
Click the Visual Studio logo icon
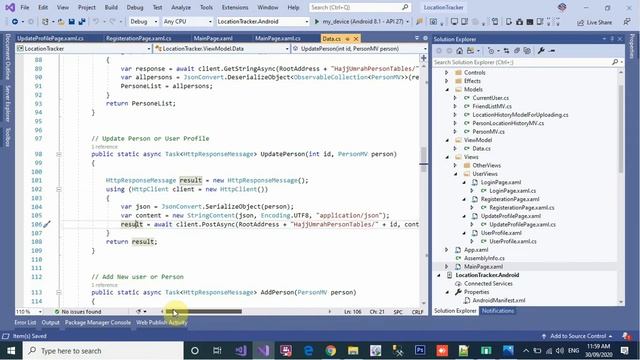point(10,7)
